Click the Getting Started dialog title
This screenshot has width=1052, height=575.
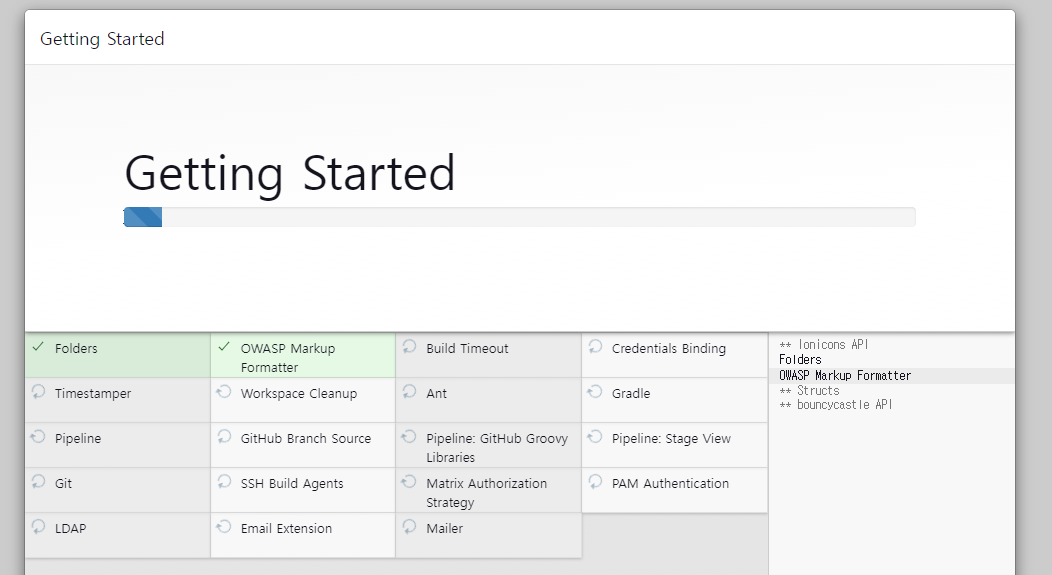102,39
